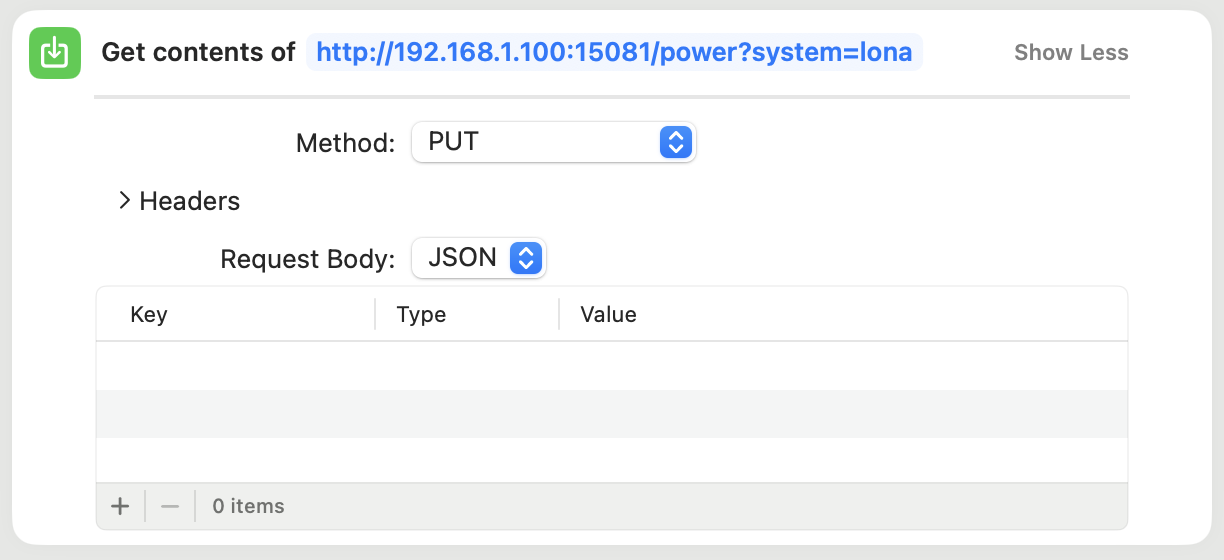
Task: Click the green Get Contents action icon
Action: [x=55, y=53]
